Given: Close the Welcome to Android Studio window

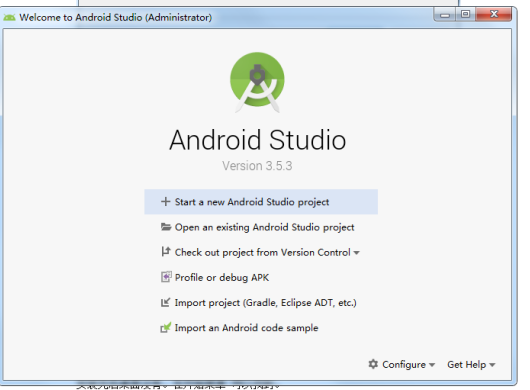Looking at the screenshot, I should point(493,14).
